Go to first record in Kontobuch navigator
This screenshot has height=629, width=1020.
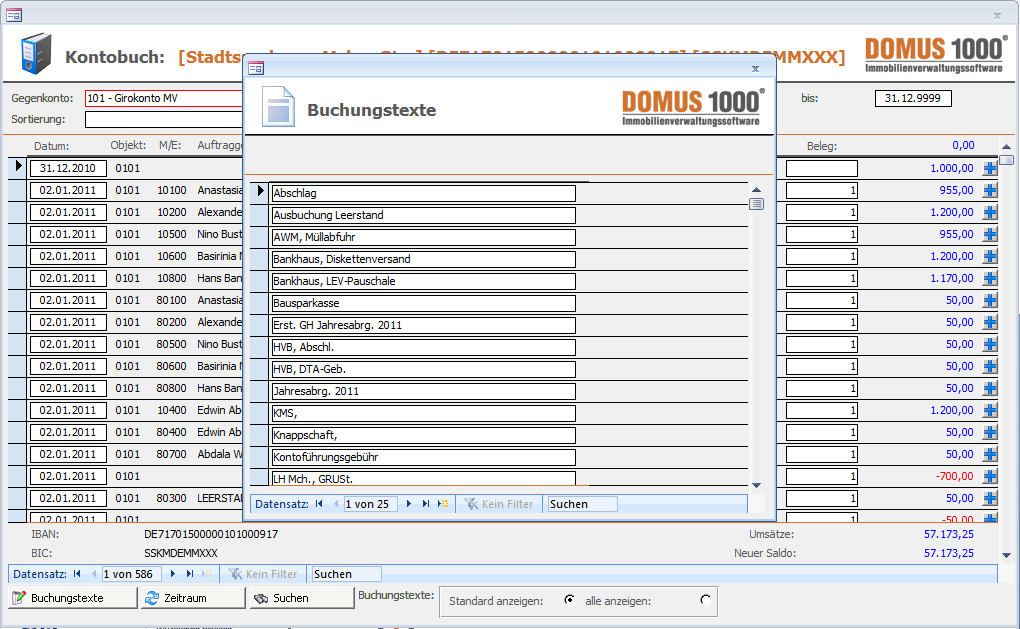(77, 574)
